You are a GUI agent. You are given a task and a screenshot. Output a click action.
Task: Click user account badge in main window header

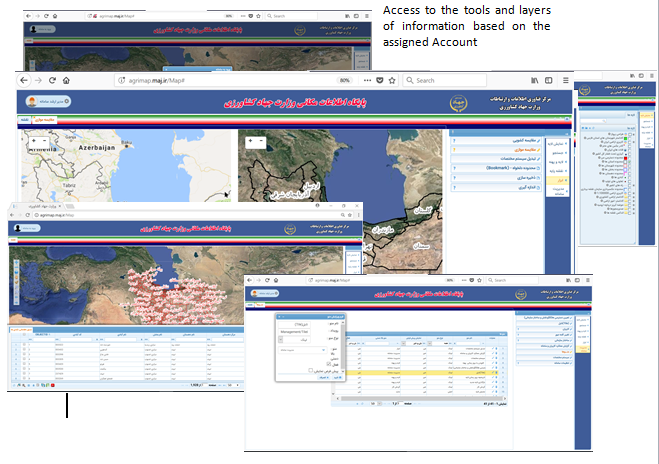[48, 101]
